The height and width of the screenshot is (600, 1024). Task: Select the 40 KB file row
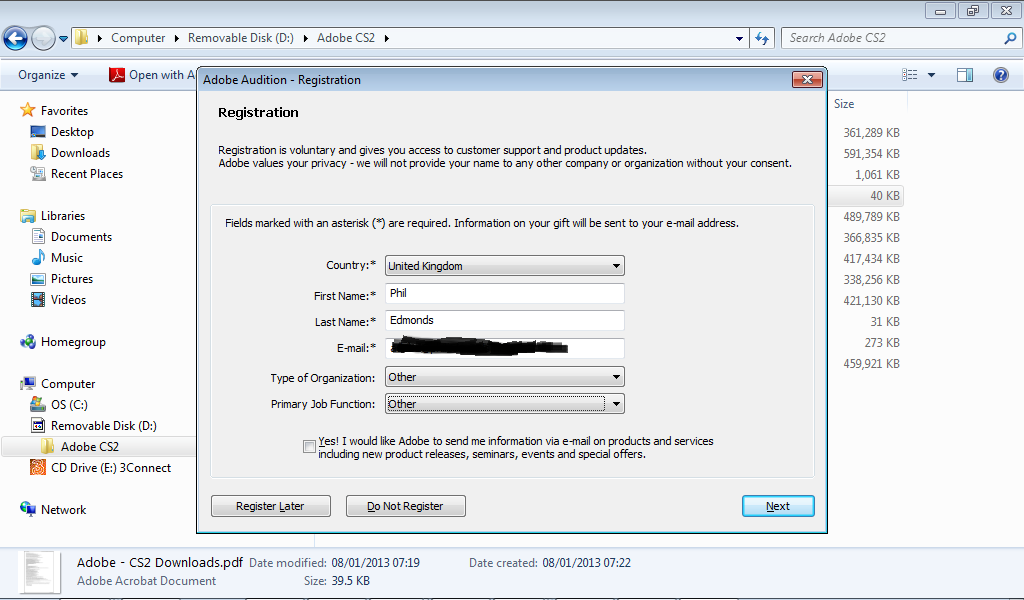[867, 196]
